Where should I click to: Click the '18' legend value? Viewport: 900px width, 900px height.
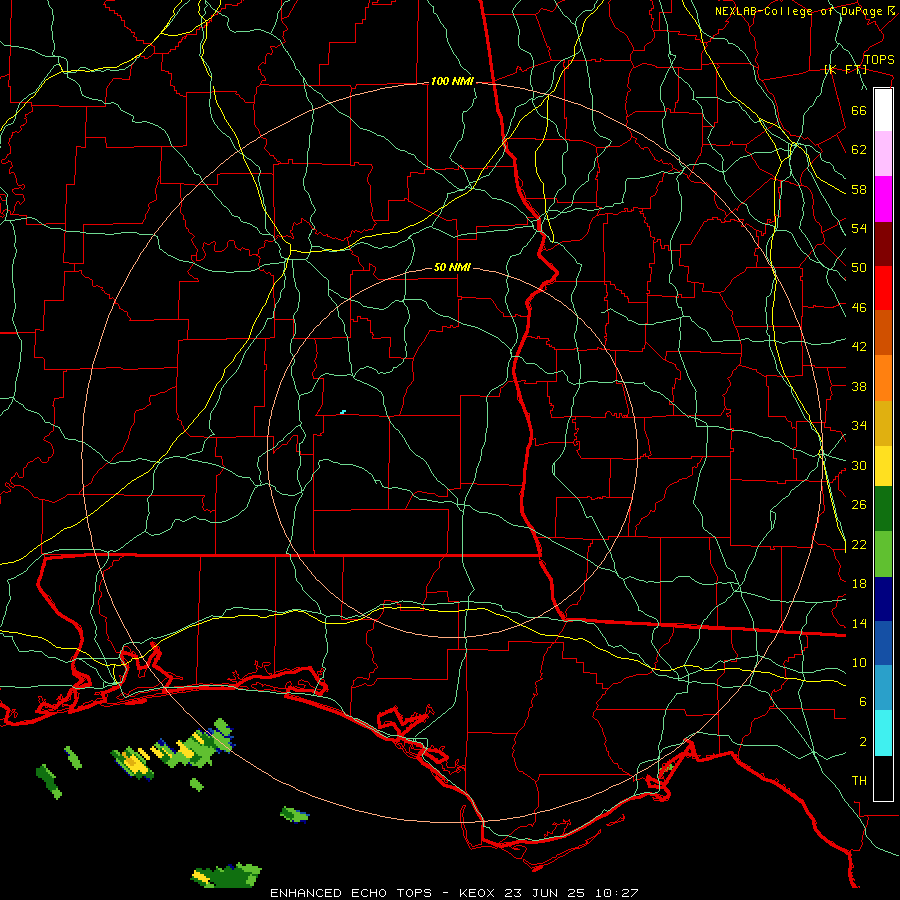[859, 584]
